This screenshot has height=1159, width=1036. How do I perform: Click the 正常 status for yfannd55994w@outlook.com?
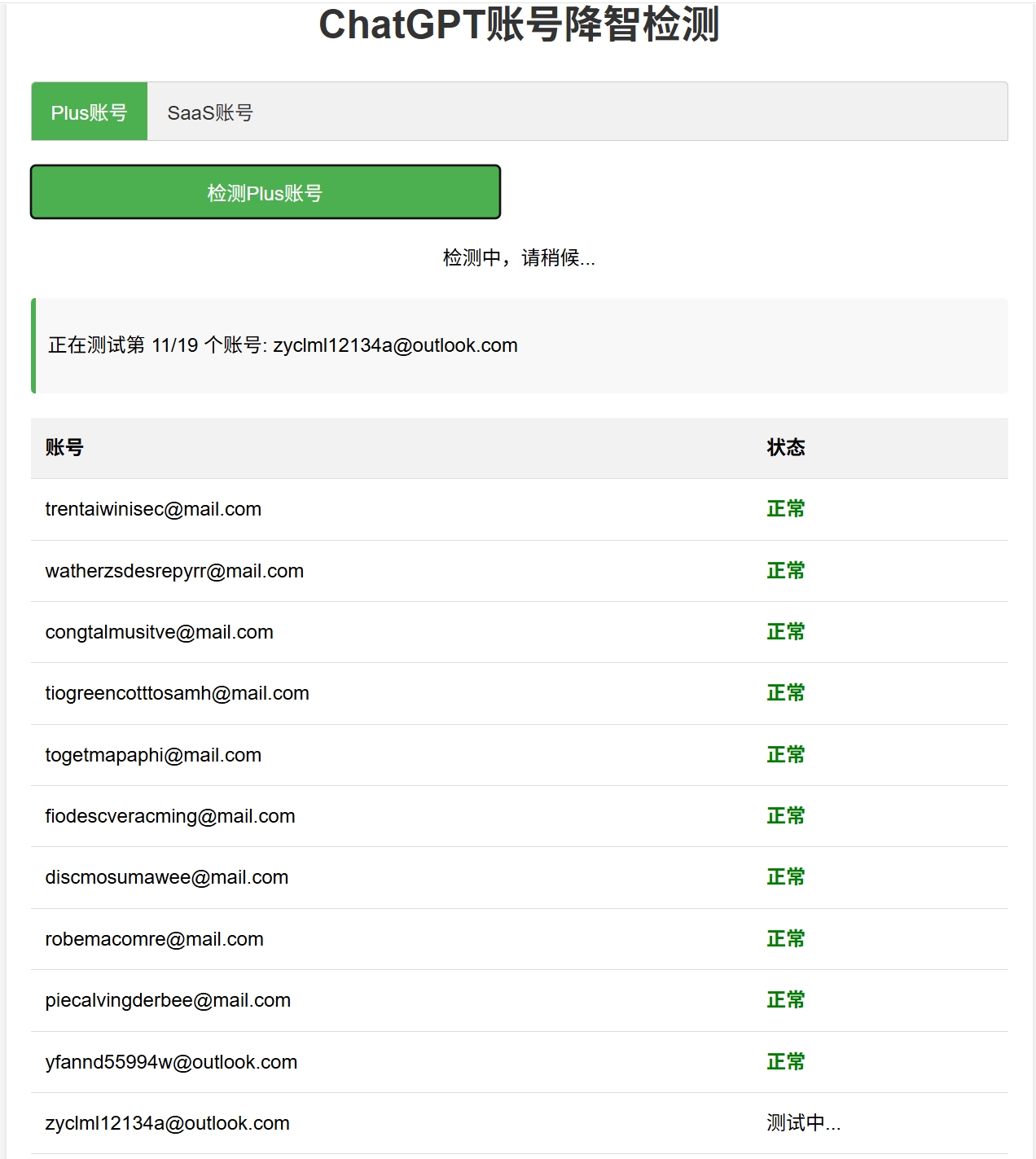[x=784, y=1062]
